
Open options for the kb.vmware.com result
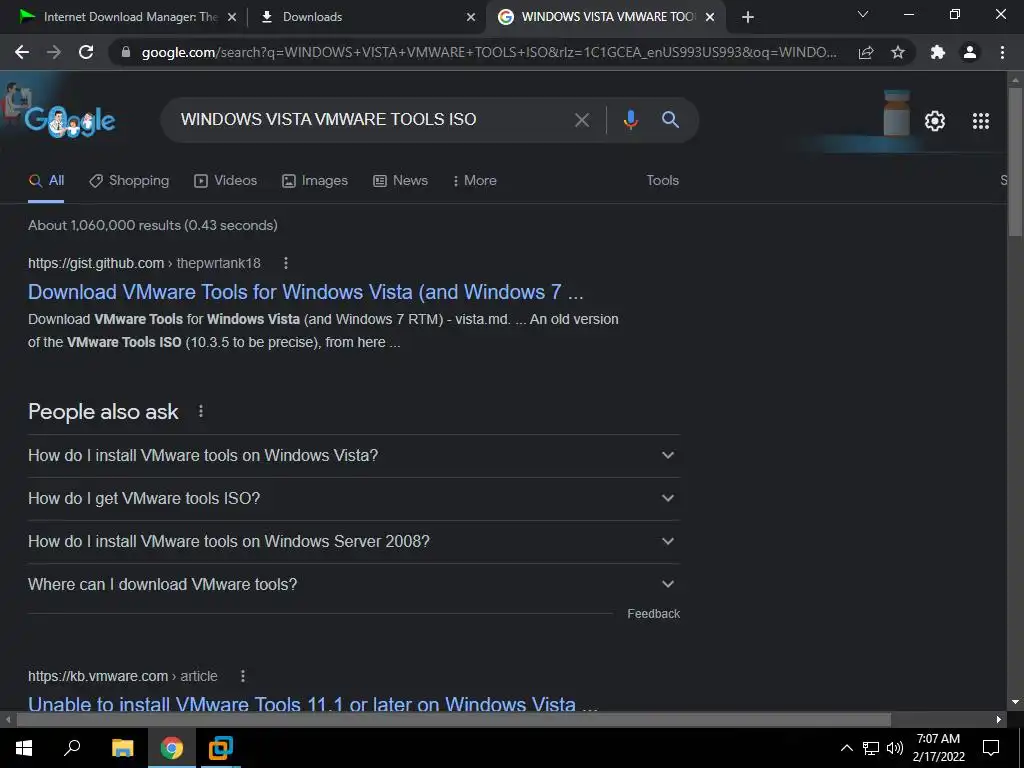coord(242,676)
